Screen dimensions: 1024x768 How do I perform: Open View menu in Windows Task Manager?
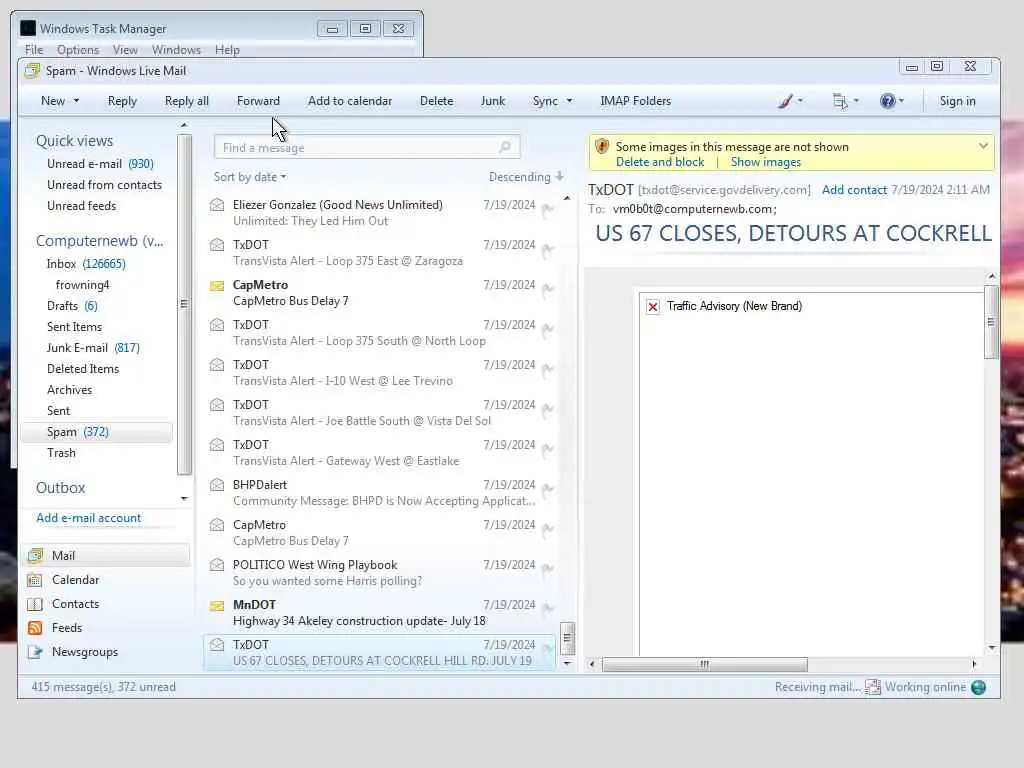coord(125,50)
